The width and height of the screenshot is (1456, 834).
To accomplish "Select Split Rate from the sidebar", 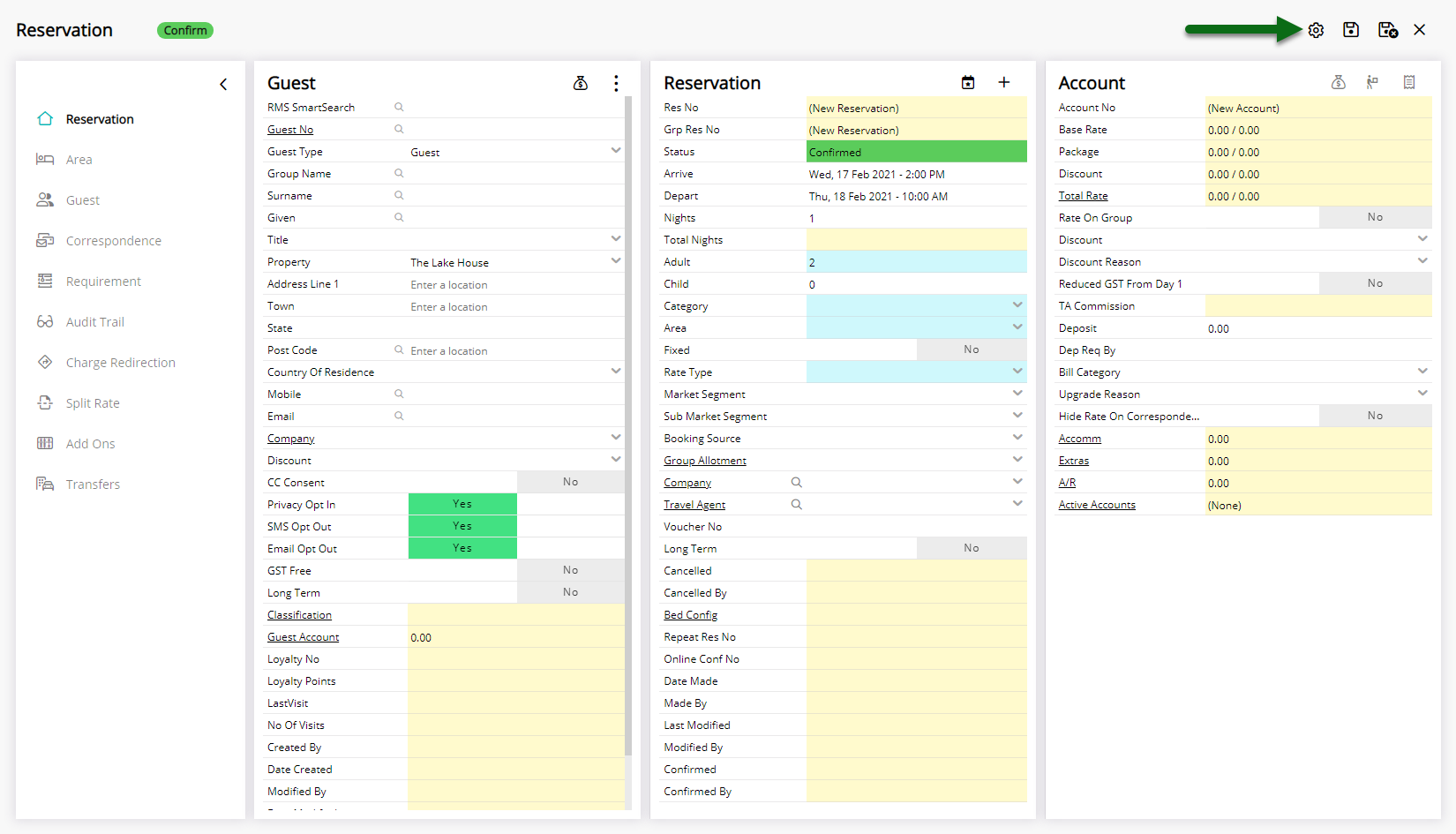I will pos(94,402).
